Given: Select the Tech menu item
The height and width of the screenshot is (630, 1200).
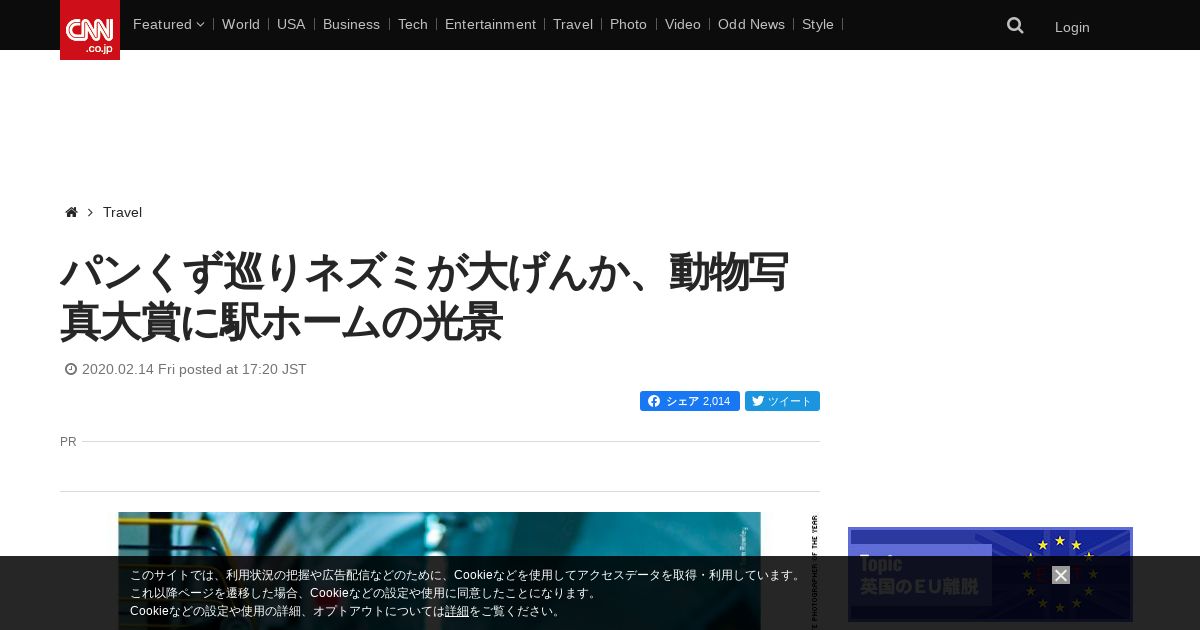Looking at the screenshot, I should (413, 24).
